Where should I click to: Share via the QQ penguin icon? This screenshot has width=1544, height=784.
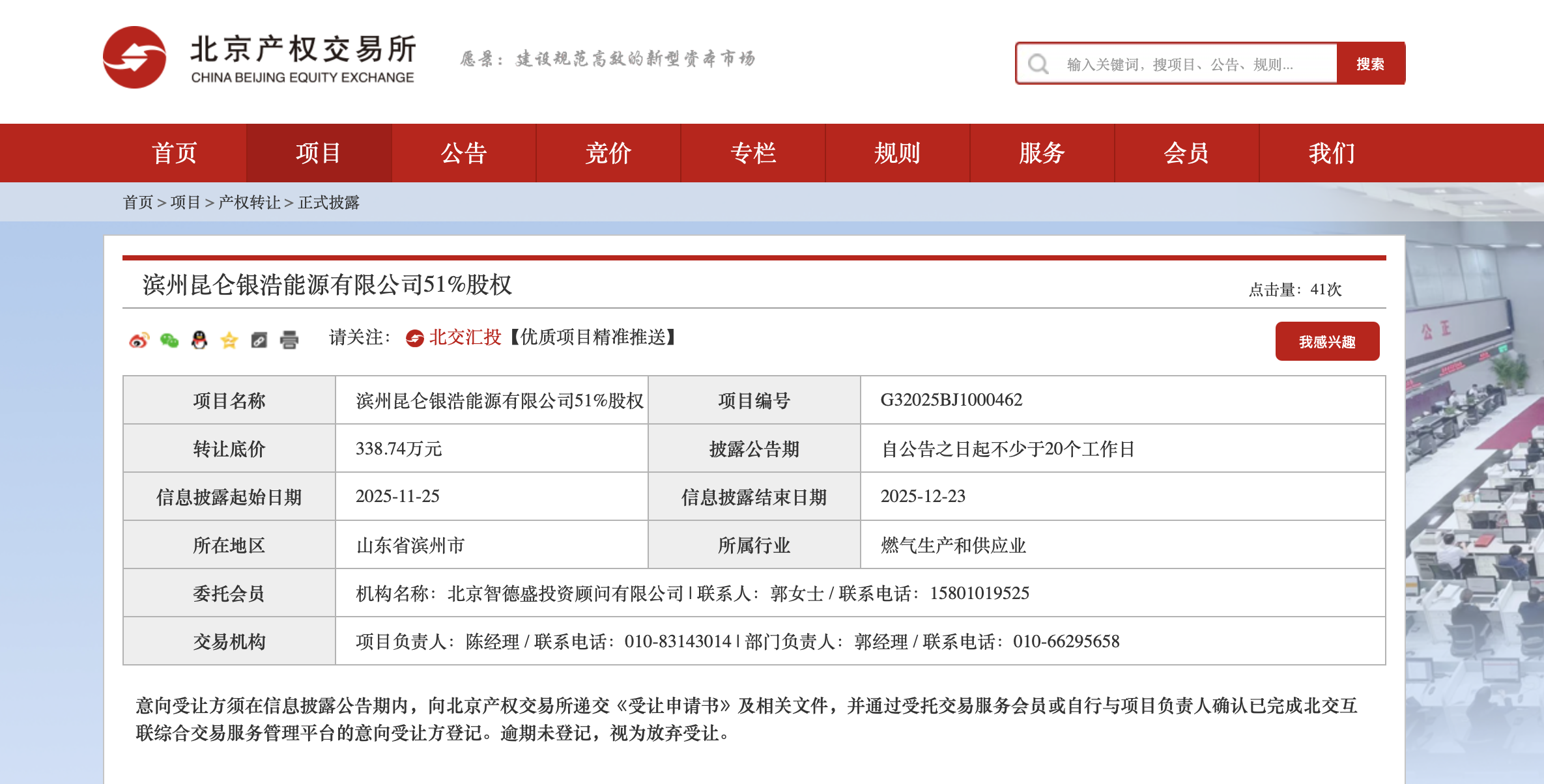point(199,340)
